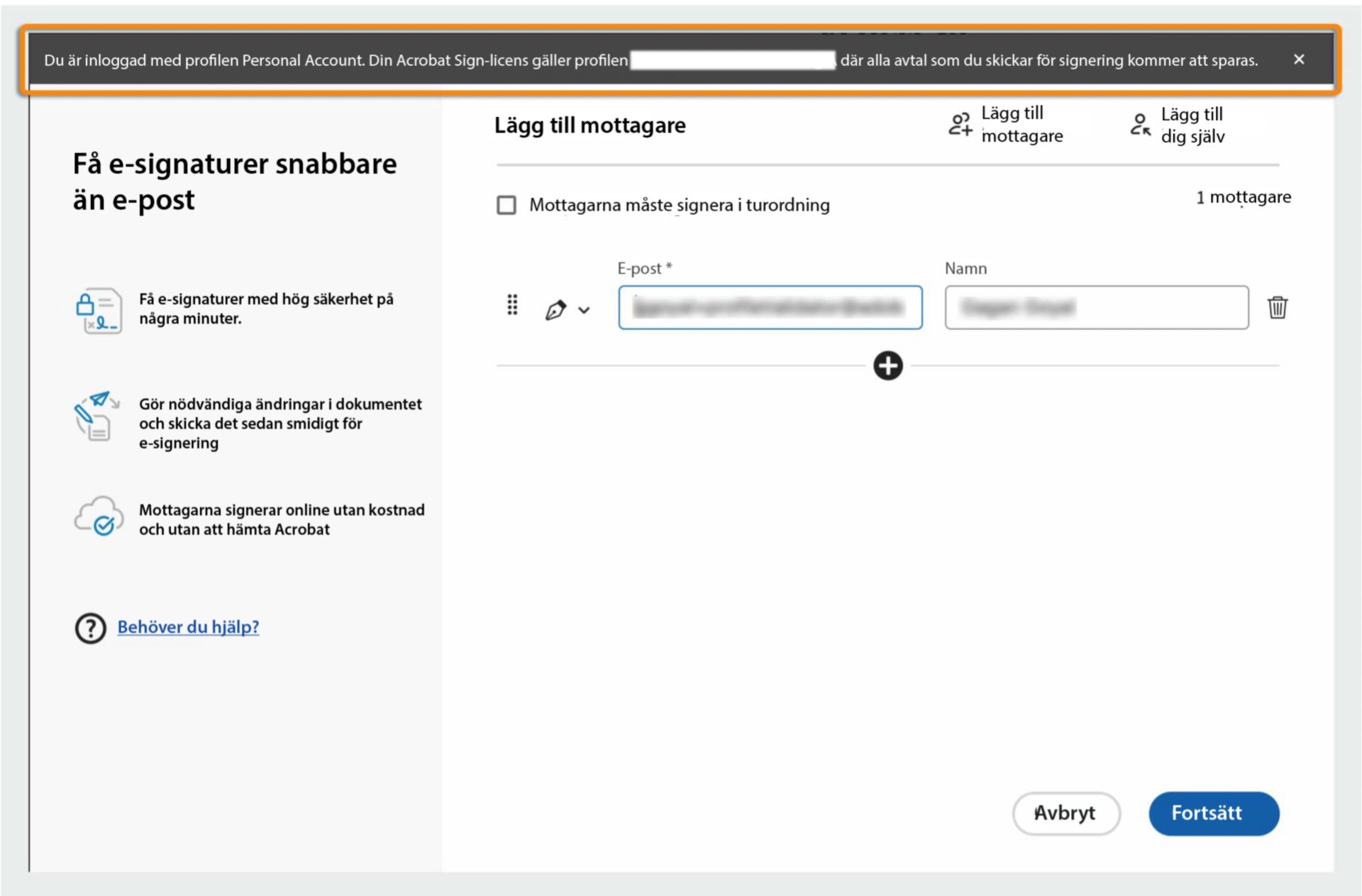Click the 'Lägg till dig själv' text
This screenshot has height=896, width=1362.
pyautogui.click(x=1192, y=125)
